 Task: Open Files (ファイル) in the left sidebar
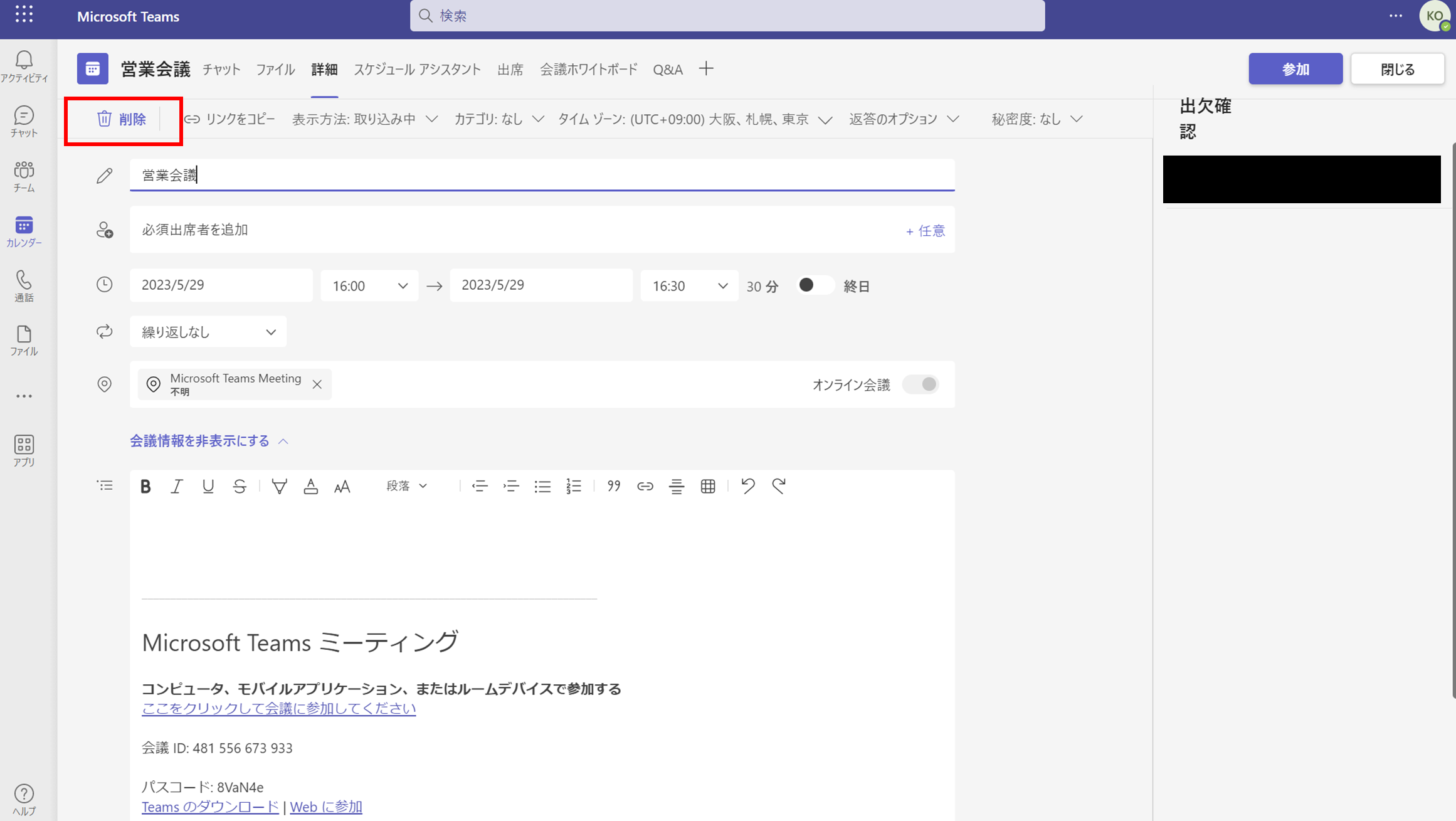(x=24, y=341)
